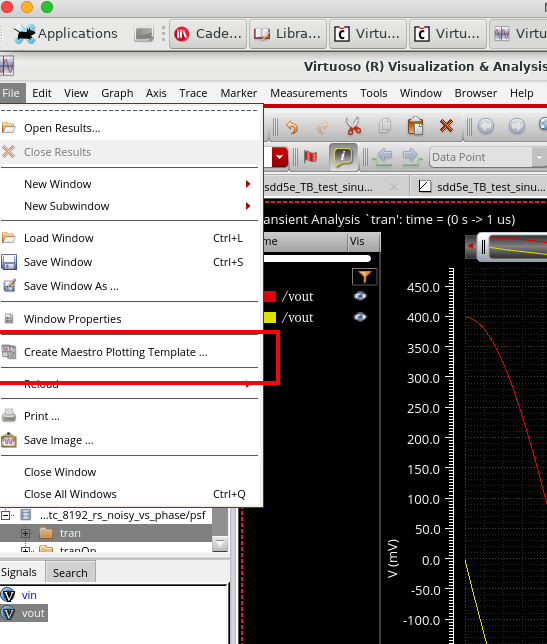This screenshot has height=644, width=547.
Task: Click the Save Image icon
Action: point(9,440)
